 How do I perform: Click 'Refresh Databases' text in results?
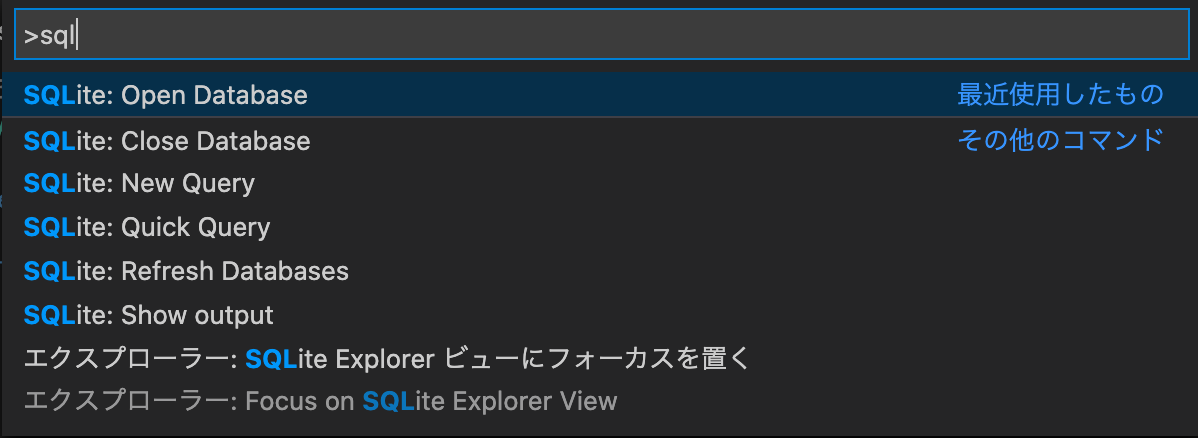coord(235,271)
